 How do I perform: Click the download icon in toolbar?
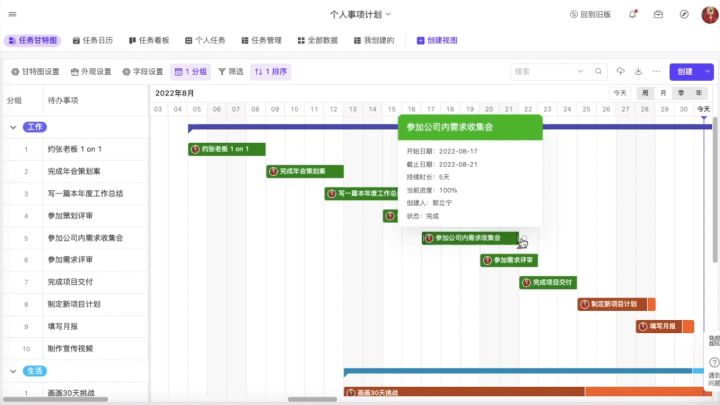pyautogui.click(x=638, y=71)
